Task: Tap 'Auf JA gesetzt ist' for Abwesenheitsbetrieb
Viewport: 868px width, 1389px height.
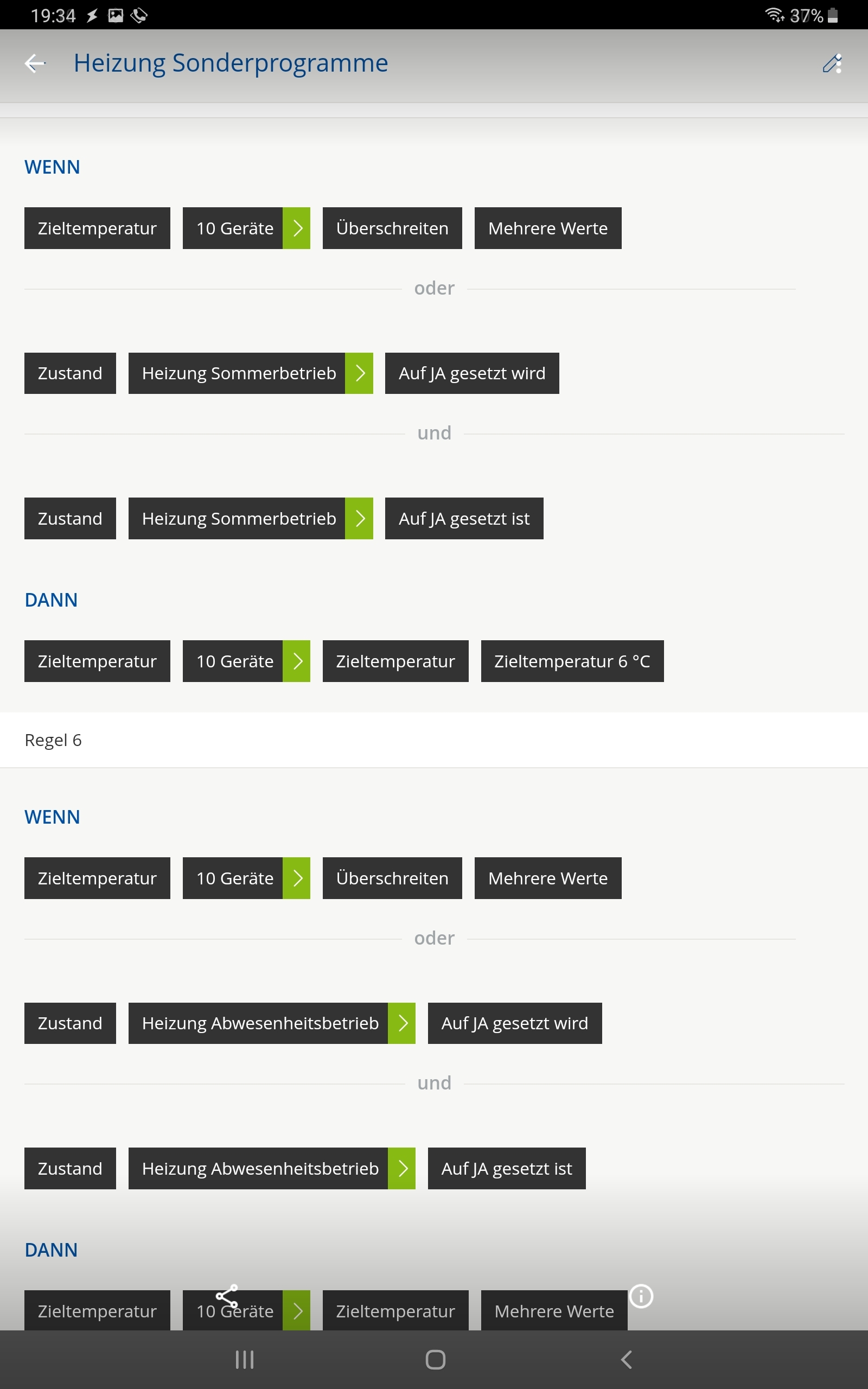Action: [506, 1168]
